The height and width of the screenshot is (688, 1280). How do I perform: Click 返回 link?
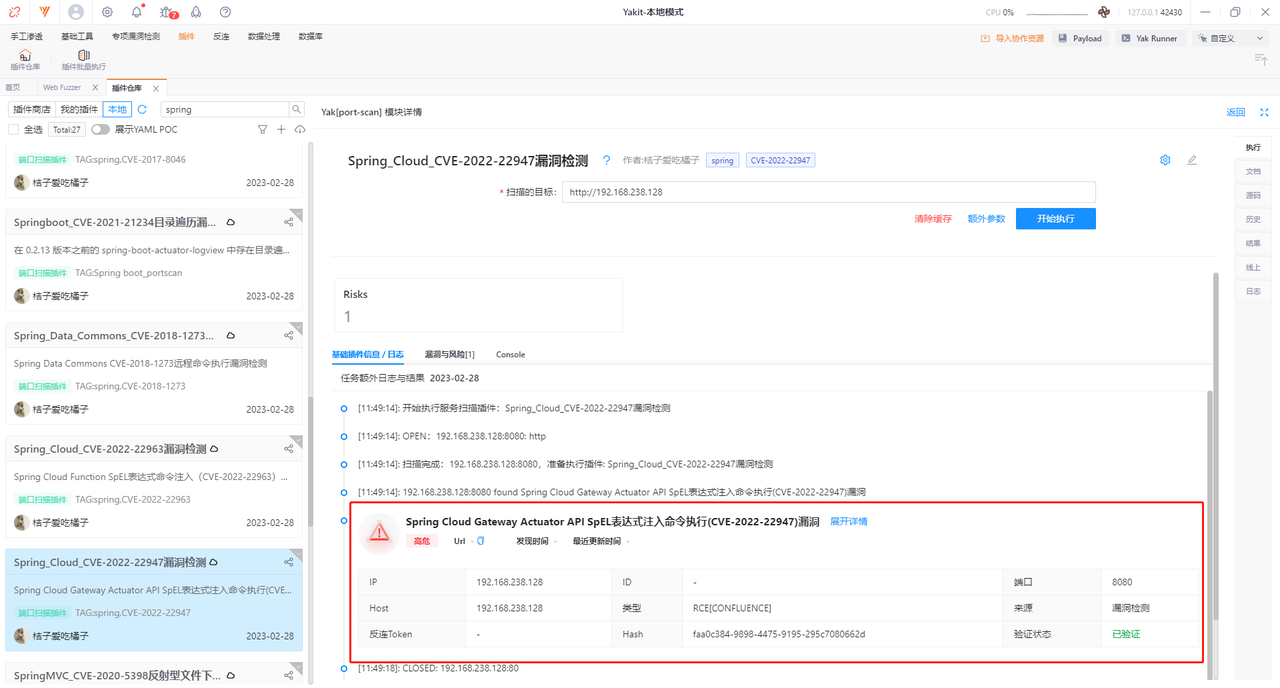click(x=1236, y=112)
